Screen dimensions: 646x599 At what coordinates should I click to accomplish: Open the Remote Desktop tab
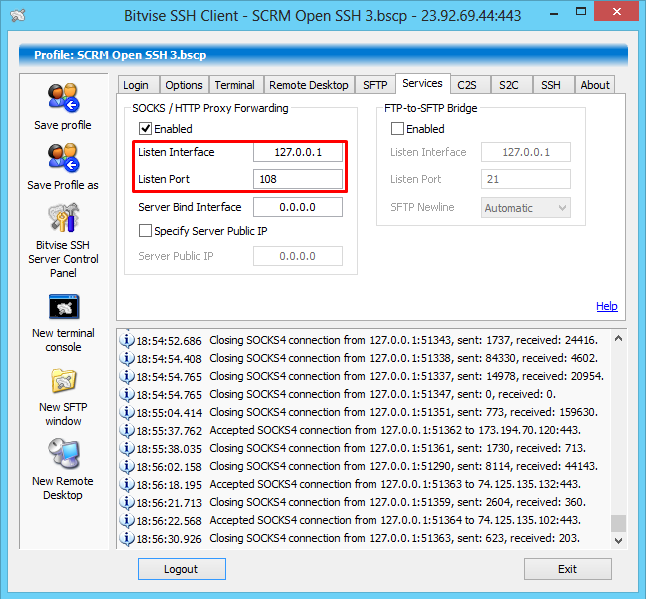point(309,85)
